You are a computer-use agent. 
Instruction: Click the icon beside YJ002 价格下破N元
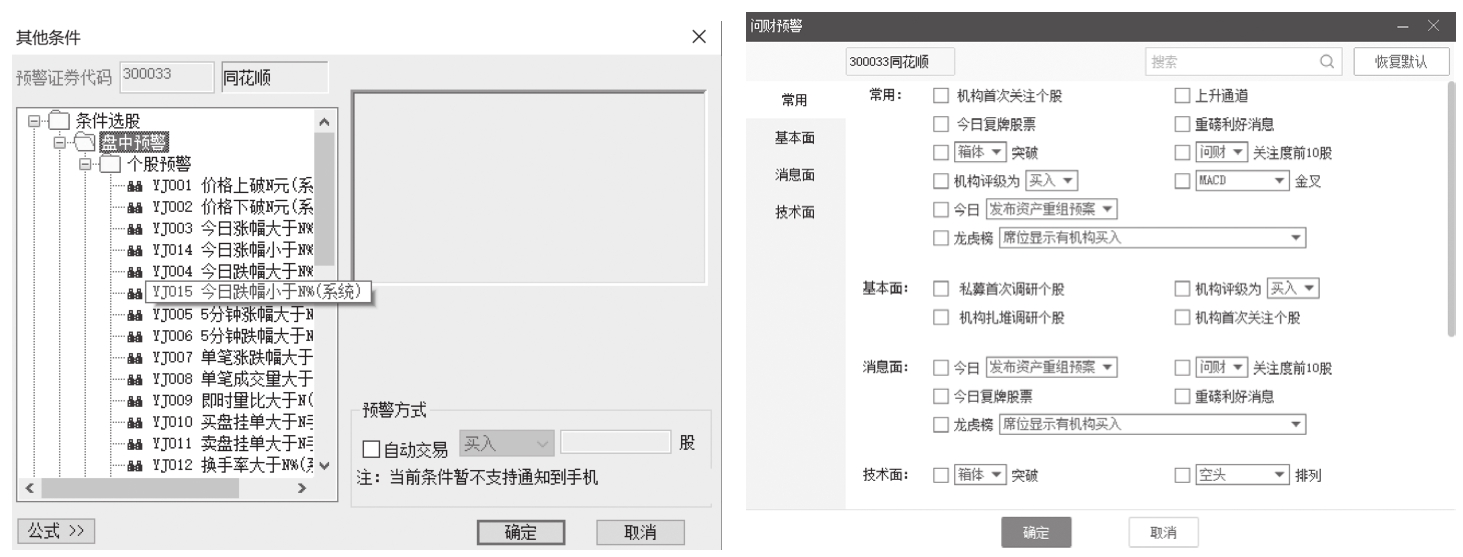click(x=135, y=207)
